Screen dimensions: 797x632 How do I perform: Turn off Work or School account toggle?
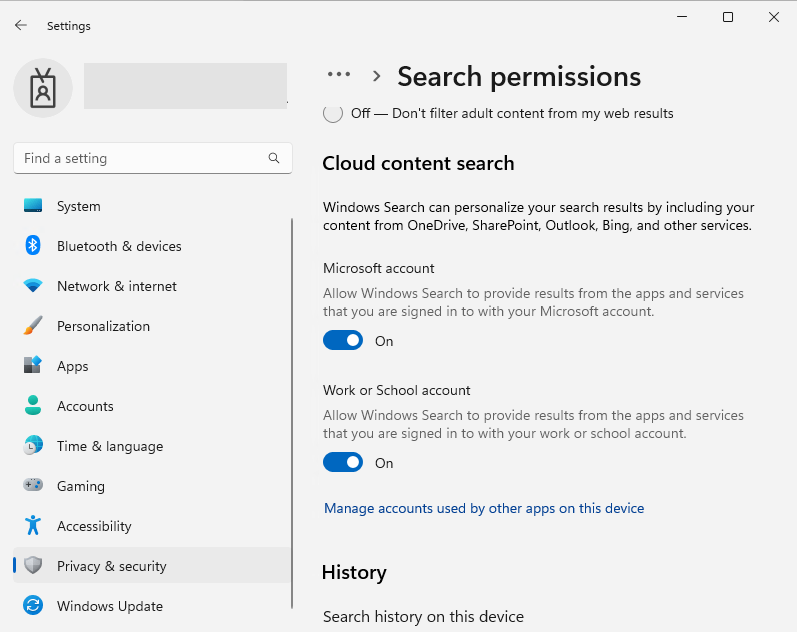[x=343, y=463]
